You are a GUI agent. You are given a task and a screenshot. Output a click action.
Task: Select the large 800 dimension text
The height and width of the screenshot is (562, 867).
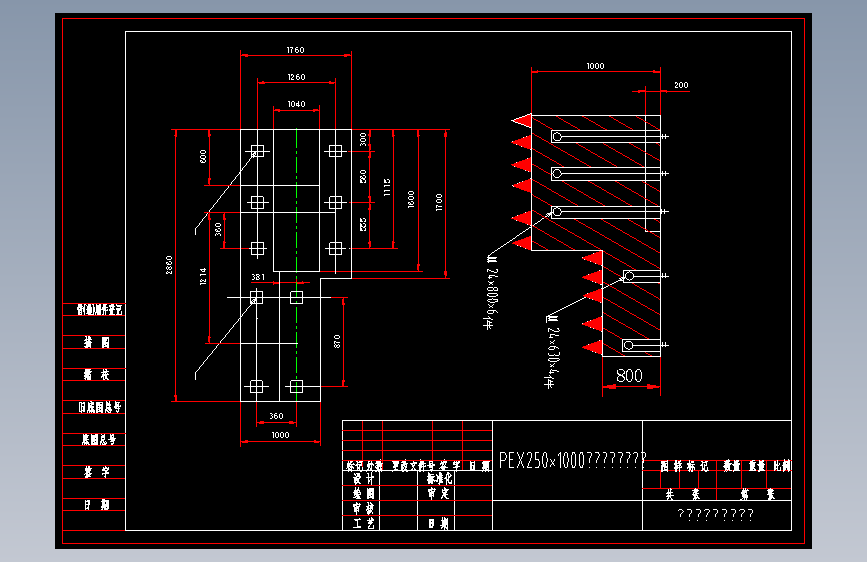629,376
